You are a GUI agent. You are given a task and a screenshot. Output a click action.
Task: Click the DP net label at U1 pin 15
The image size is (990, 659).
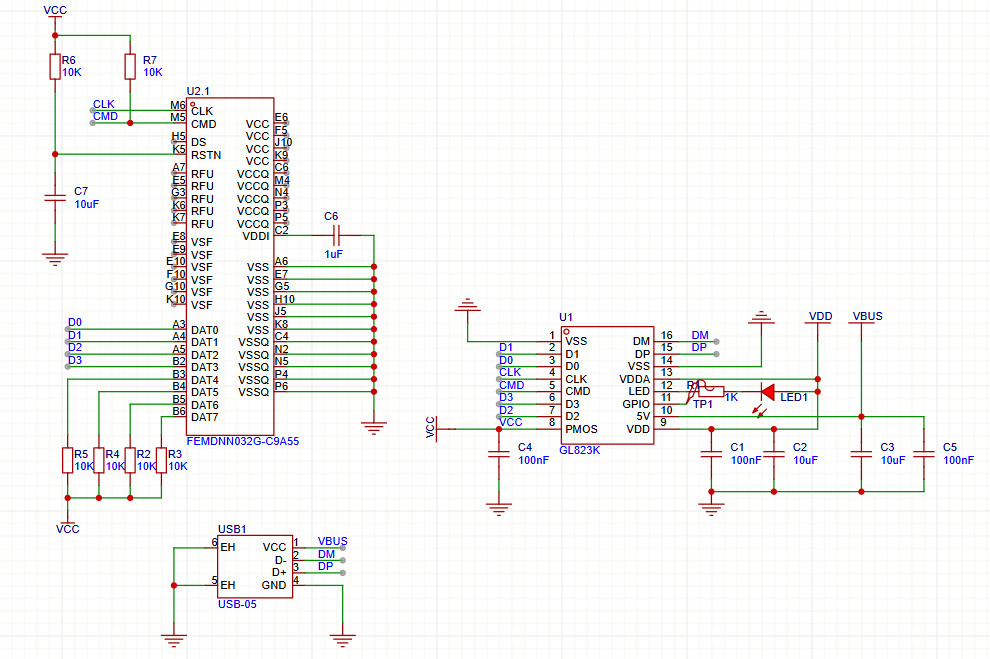click(x=699, y=347)
